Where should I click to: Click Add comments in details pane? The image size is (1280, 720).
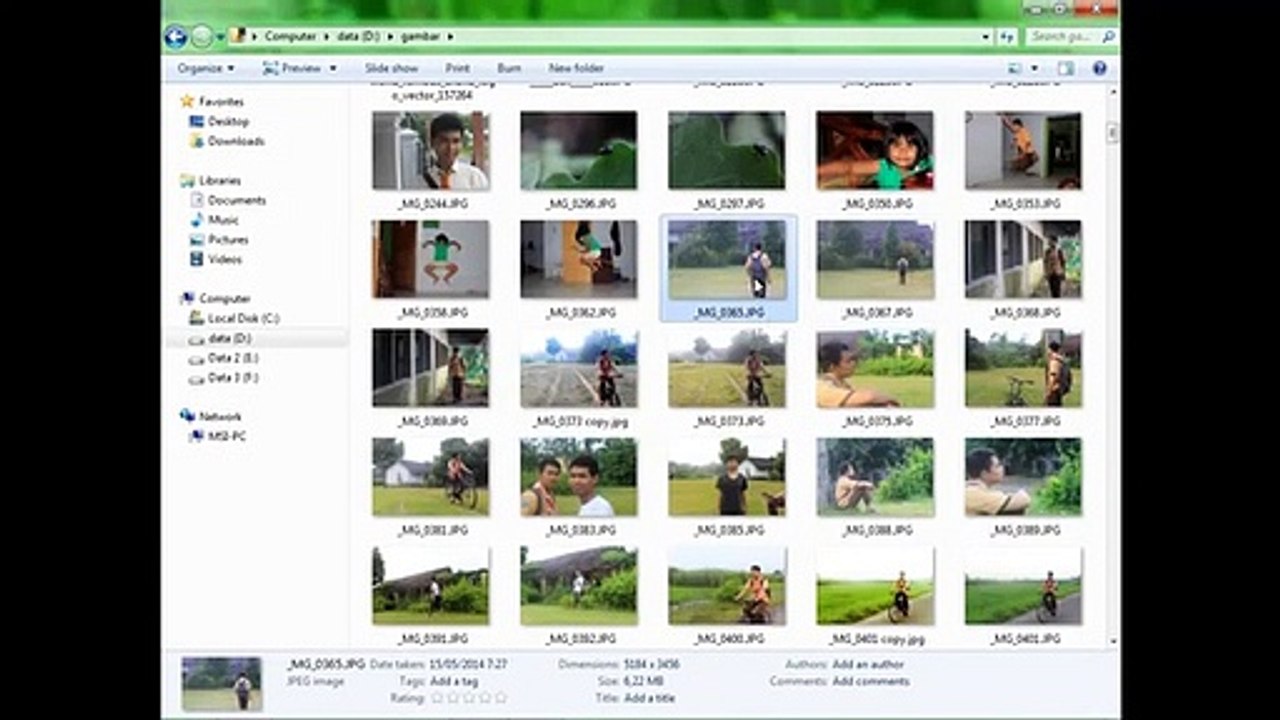[871, 681]
